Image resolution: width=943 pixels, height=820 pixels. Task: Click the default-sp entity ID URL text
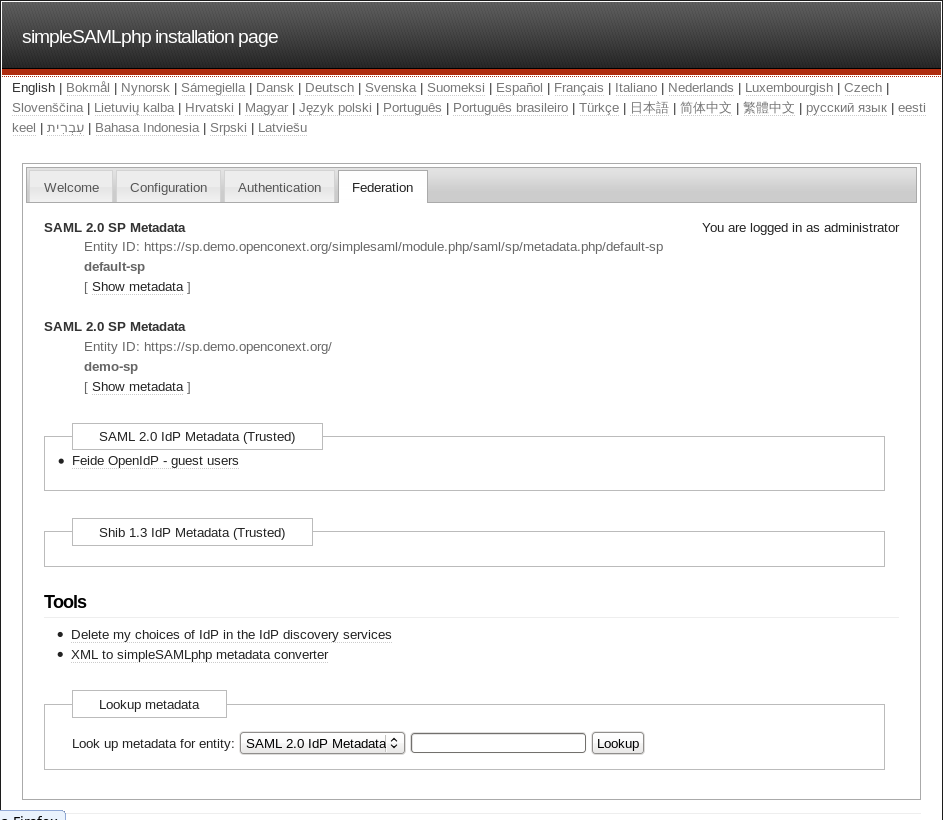coord(404,247)
